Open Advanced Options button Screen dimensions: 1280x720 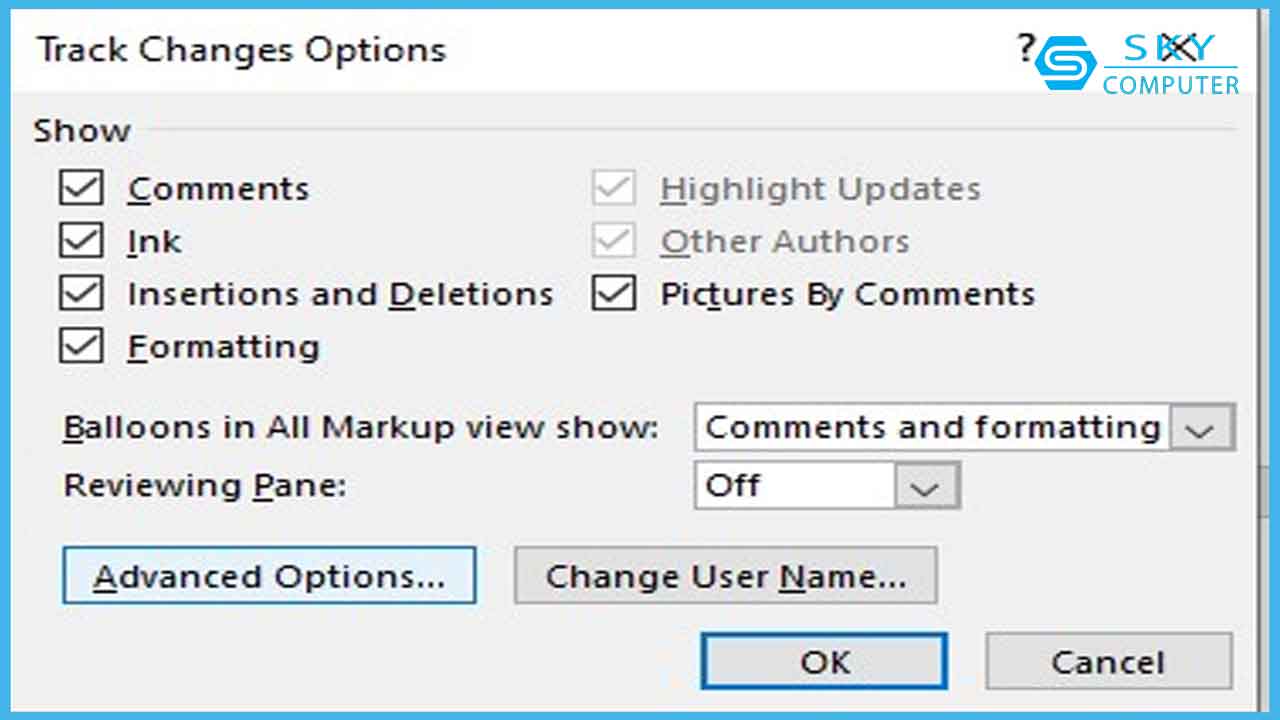269,576
